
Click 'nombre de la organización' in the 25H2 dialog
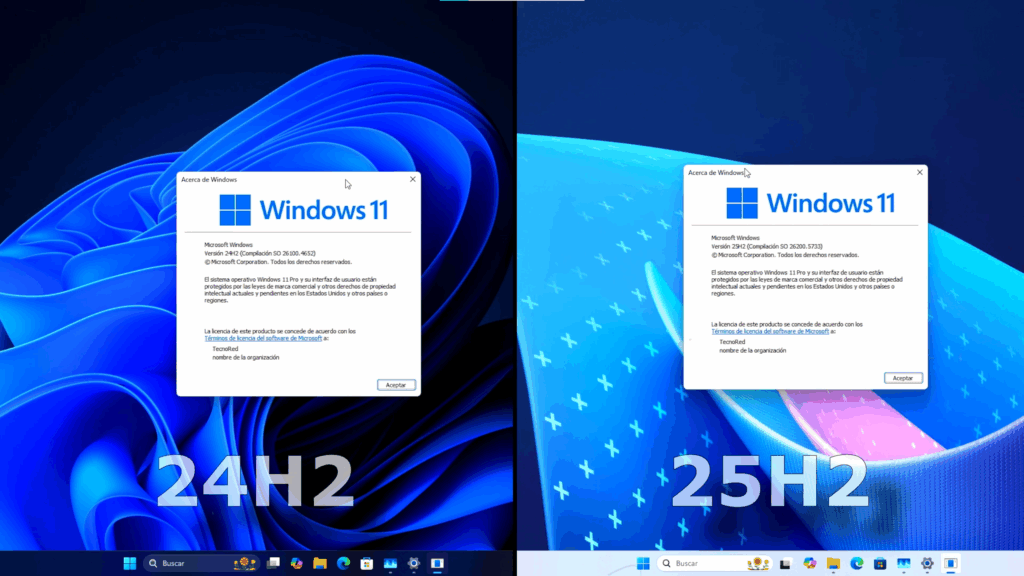(752, 350)
